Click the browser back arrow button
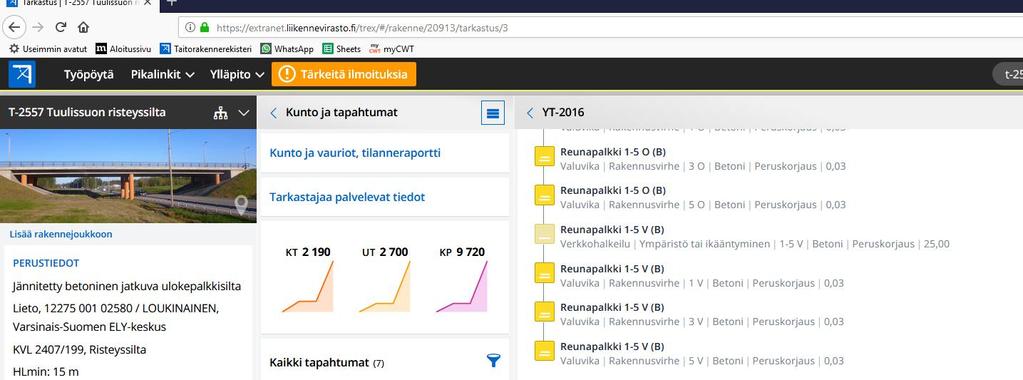The width and height of the screenshot is (1023, 380). click(14, 27)
